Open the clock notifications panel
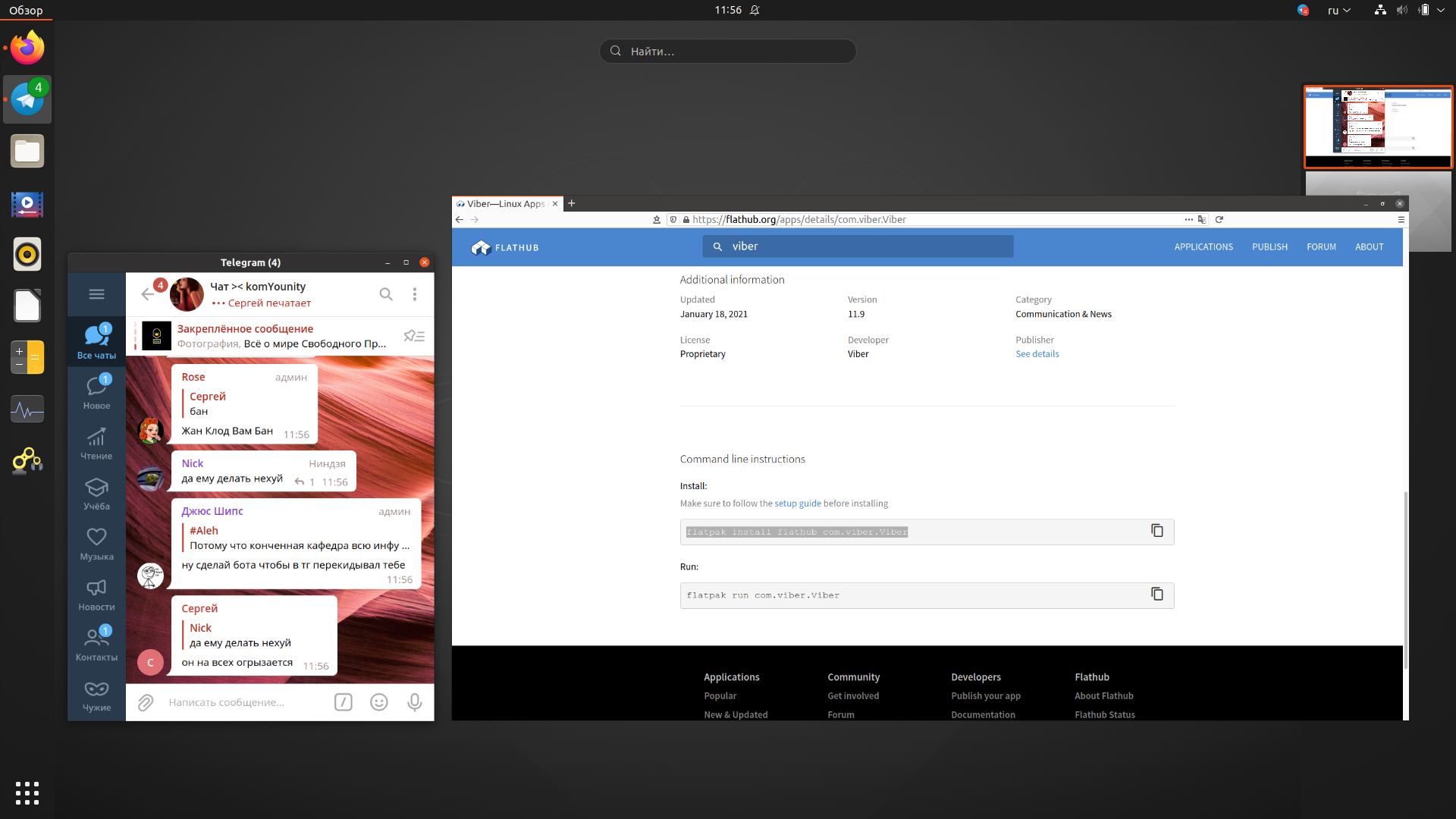1456x819 pixels. click(x=736, y=10)
